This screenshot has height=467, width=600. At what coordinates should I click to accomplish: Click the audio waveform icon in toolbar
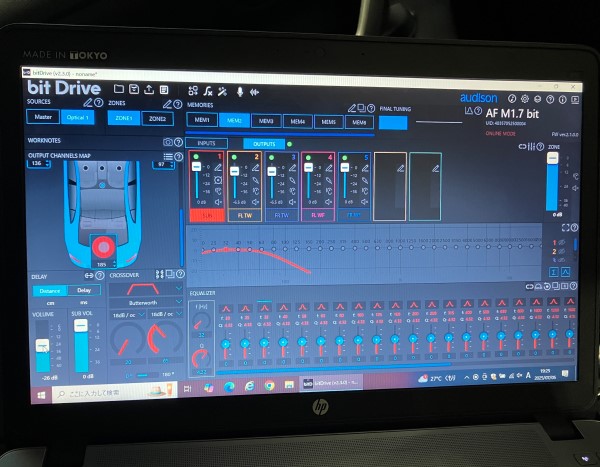(254, 92)
